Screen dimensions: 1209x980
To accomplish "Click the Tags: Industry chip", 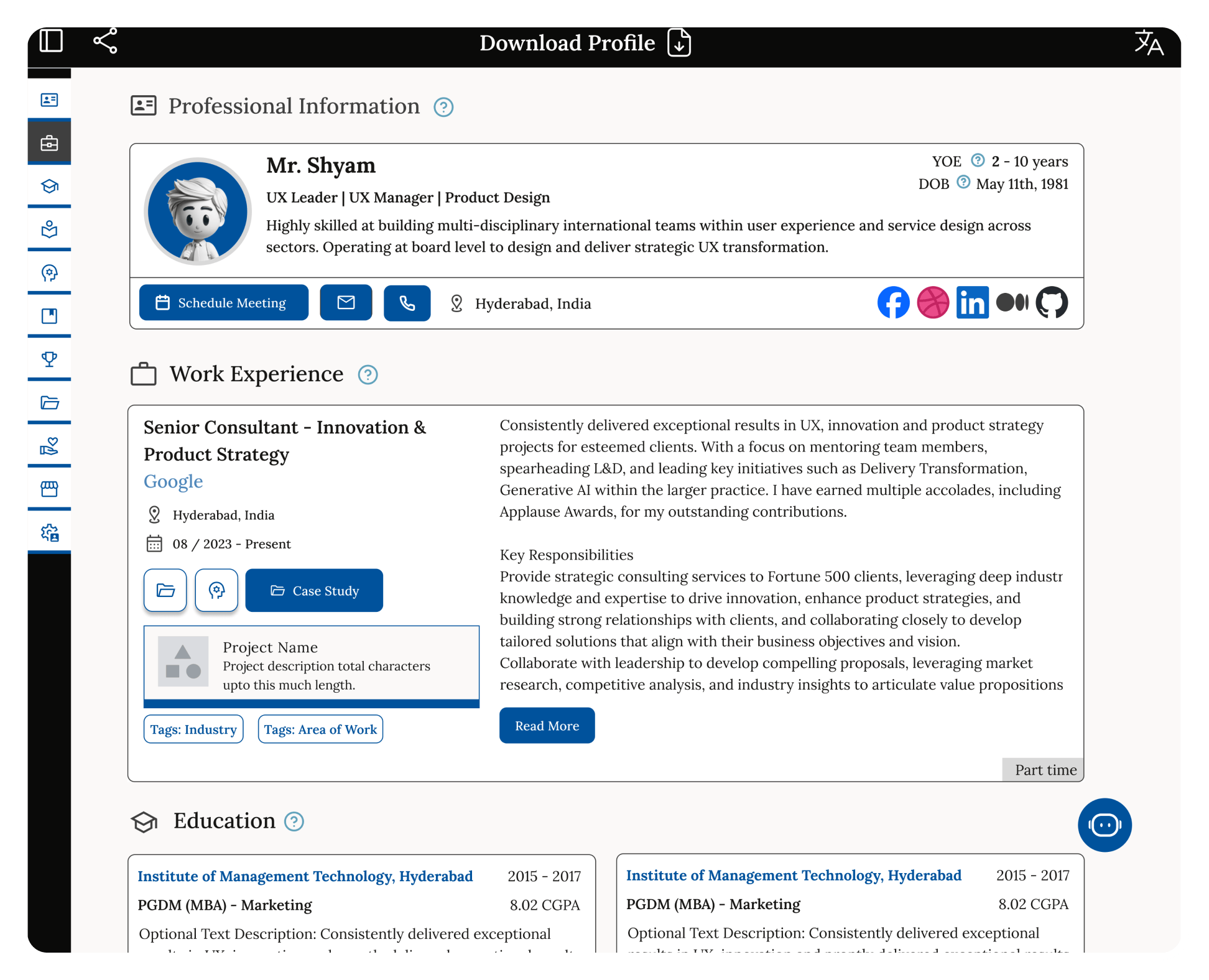I will coord(193,729).
